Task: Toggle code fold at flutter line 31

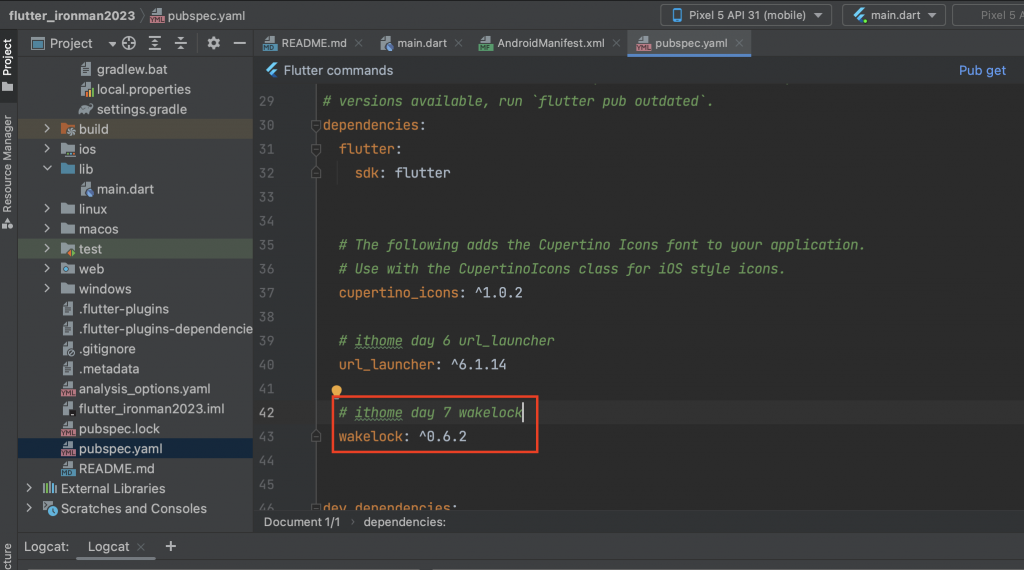Action: (316, 149)
